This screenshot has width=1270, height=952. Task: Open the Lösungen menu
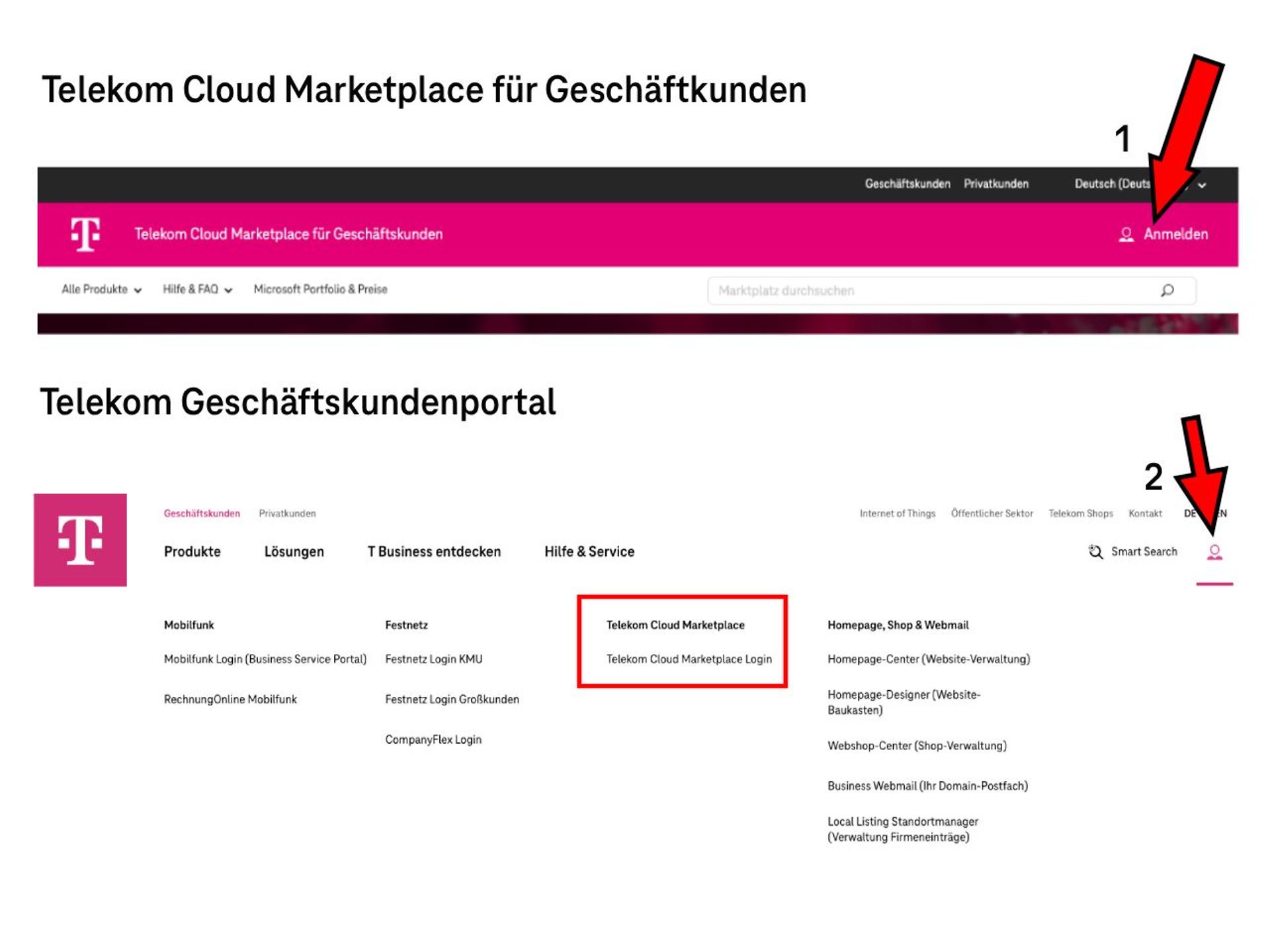pos(294,551)
